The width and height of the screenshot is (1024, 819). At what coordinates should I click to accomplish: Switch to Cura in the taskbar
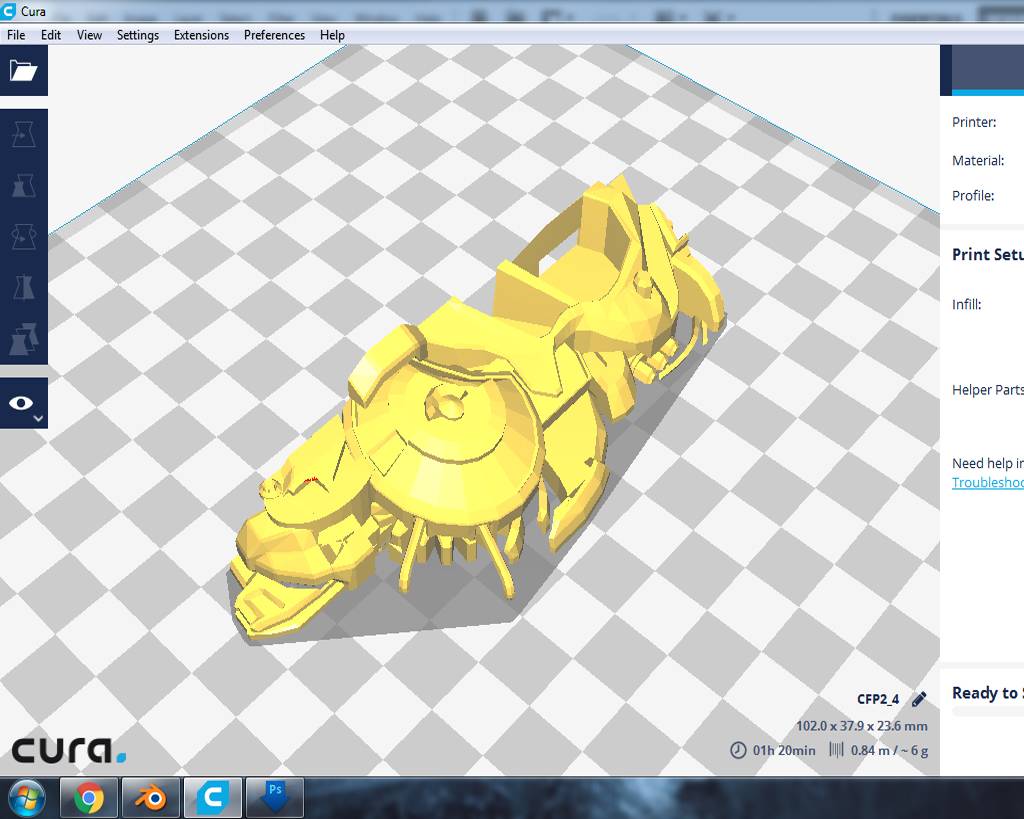tap(213, 797)
